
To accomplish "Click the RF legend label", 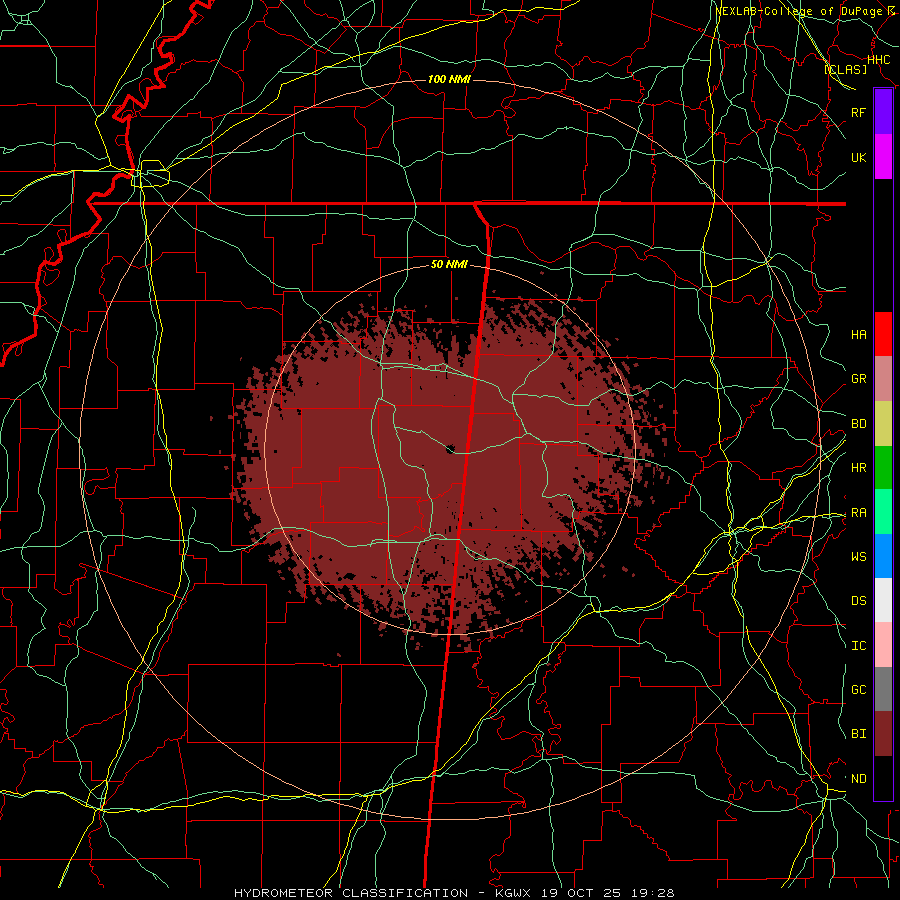I will tap(858, 112).
